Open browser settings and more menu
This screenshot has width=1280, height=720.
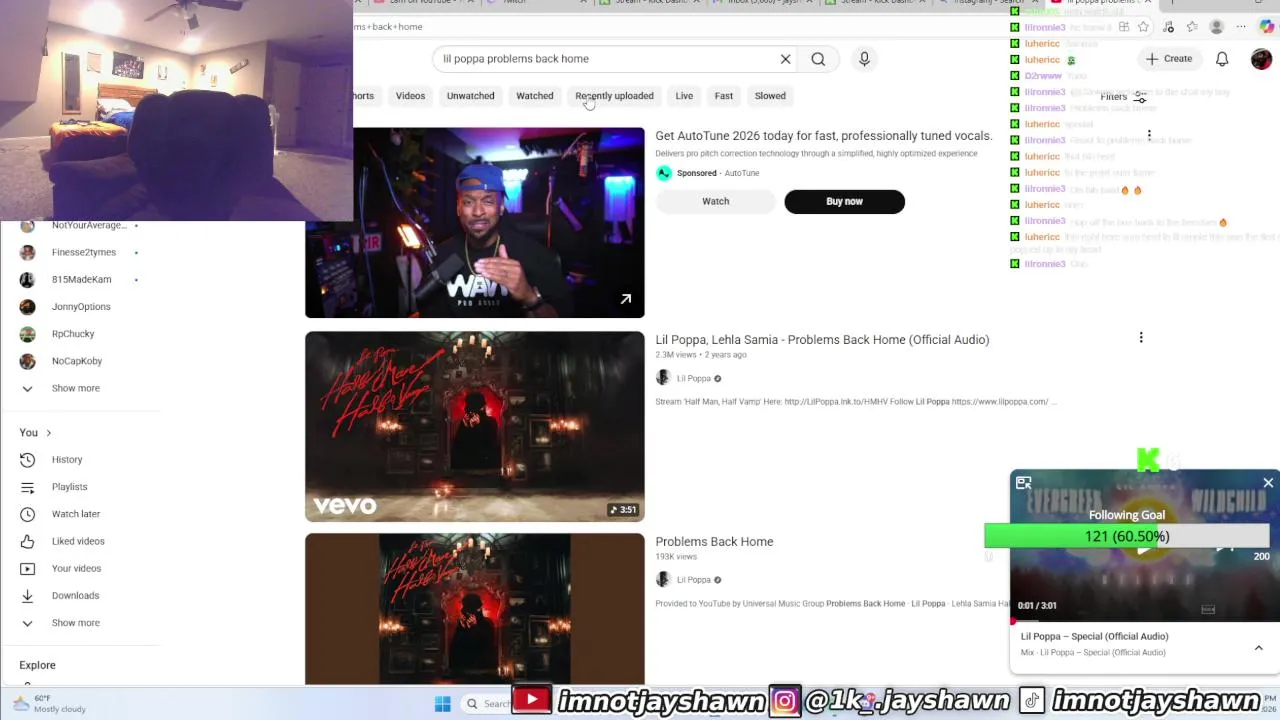(1242, 27)
